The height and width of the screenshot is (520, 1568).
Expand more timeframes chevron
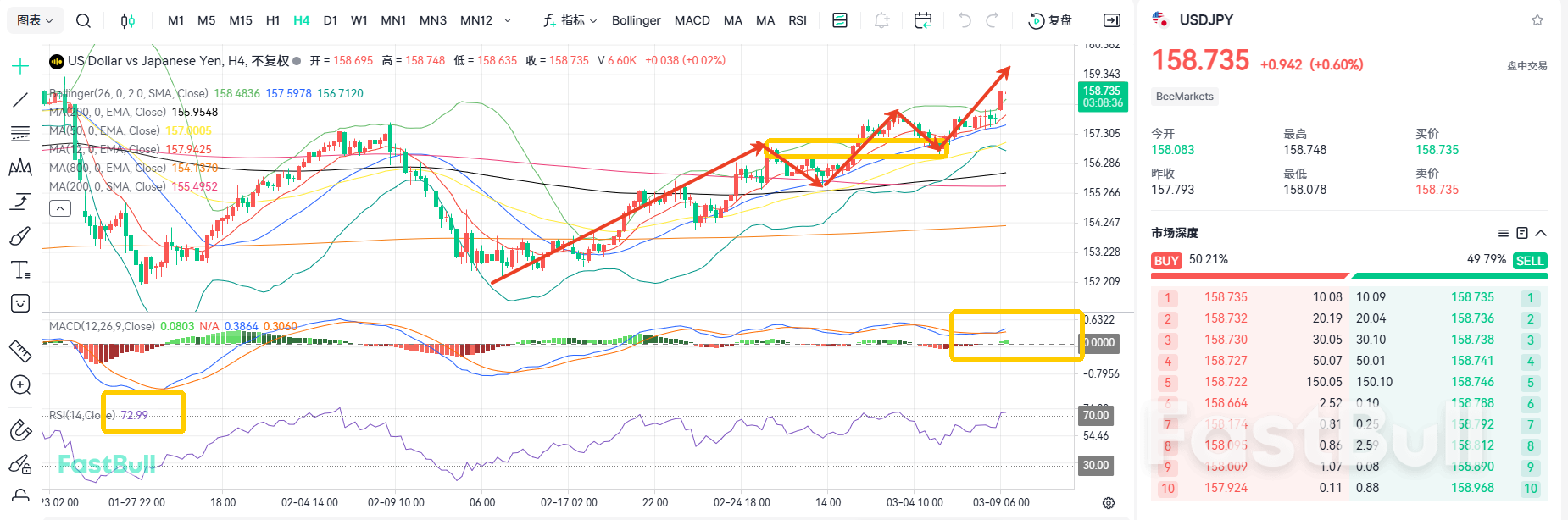coord(508,20)
